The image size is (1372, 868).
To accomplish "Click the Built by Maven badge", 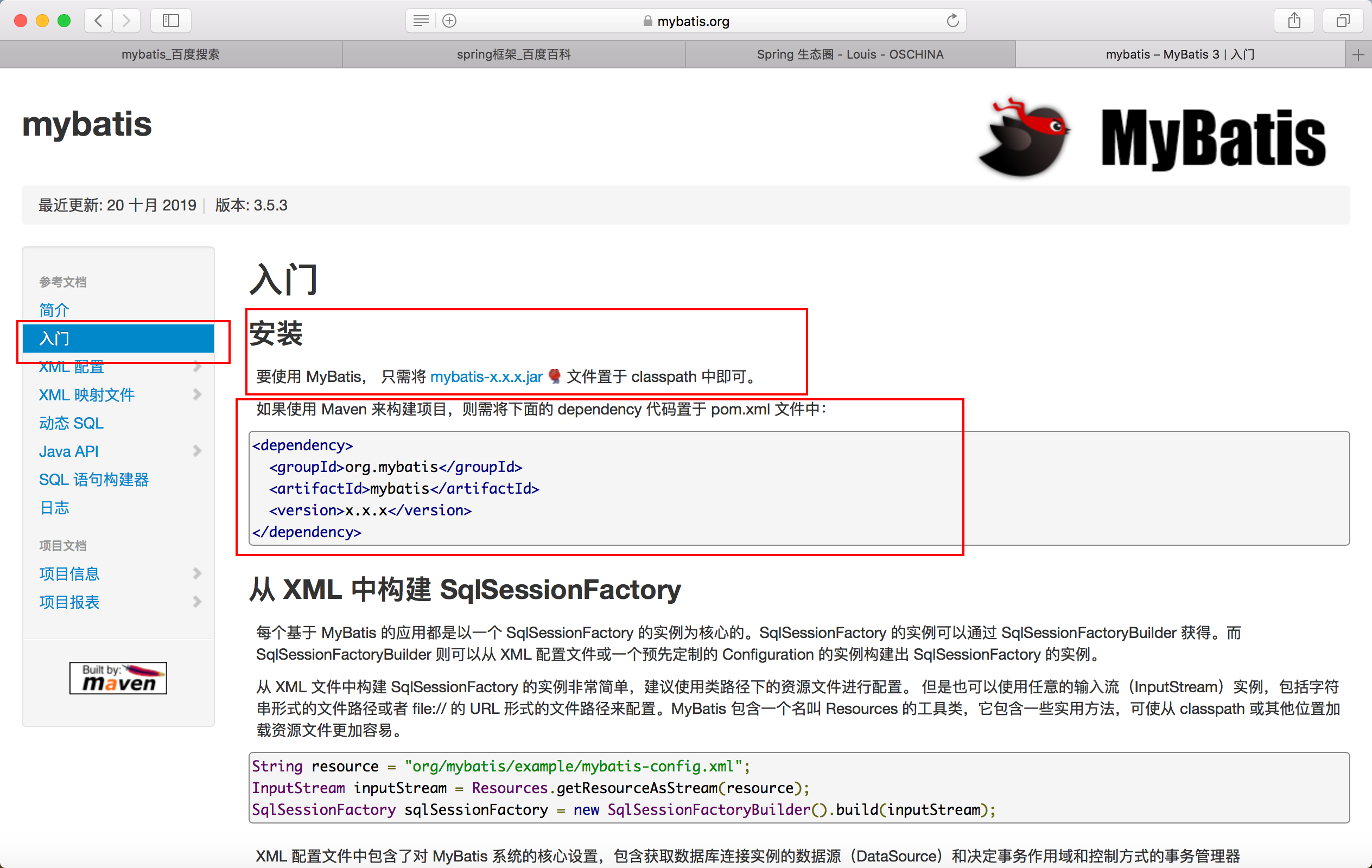I will pos(118,678).
